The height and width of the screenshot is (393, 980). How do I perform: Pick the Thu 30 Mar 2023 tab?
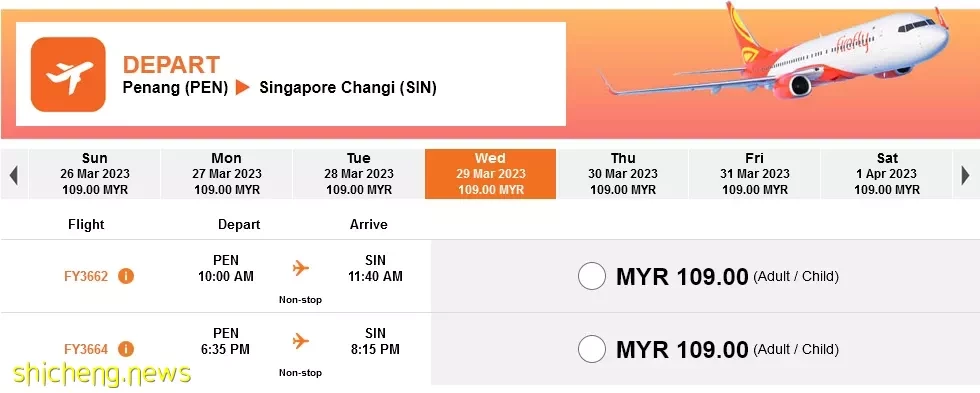click(x=622, y=174)
